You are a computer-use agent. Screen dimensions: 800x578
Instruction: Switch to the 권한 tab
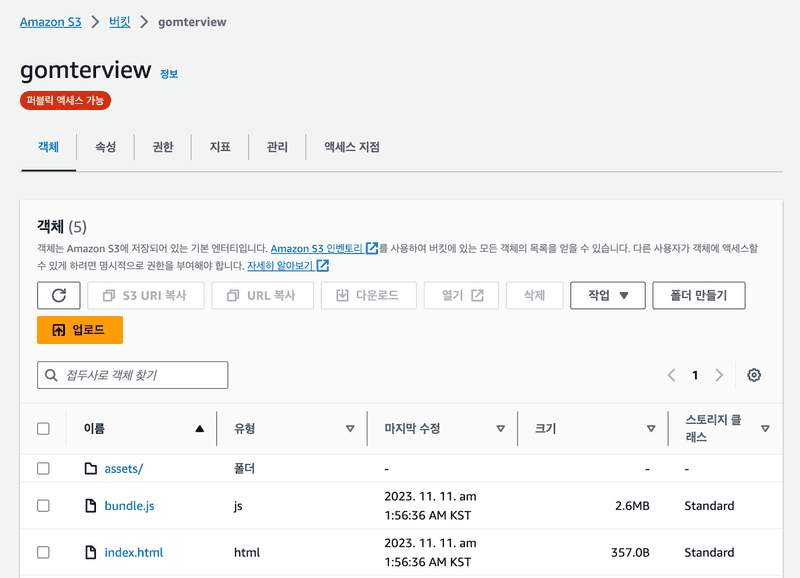tap(162, 147)
